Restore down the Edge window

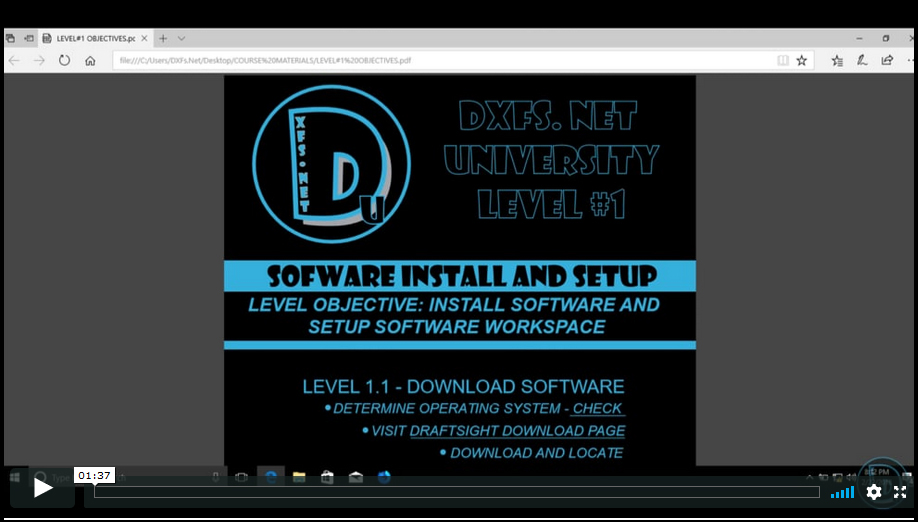tap(886, 39)
